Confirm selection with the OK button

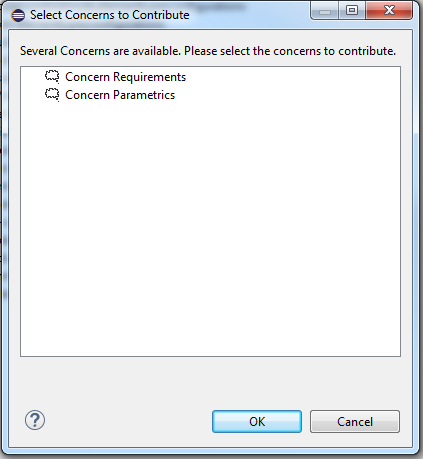pyautogui.click(x=257, y=422)
